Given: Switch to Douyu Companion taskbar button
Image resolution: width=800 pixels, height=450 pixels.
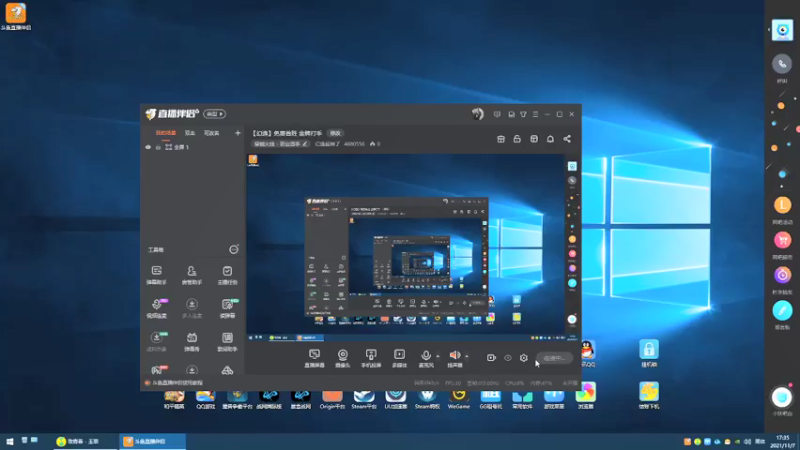Looking at the screenshot, I should 152,441.
